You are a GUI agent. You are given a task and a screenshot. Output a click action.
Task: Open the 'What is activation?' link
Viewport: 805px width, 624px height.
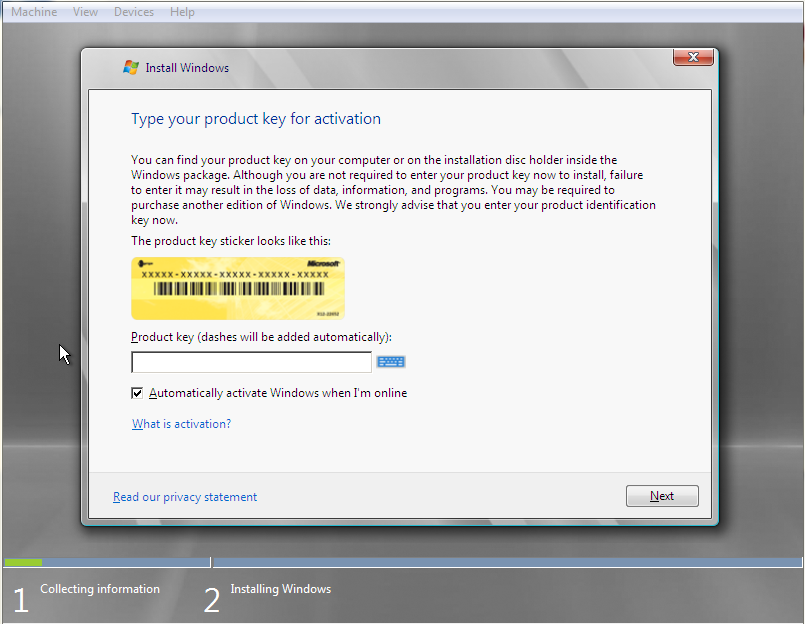(x=182, y=424)
